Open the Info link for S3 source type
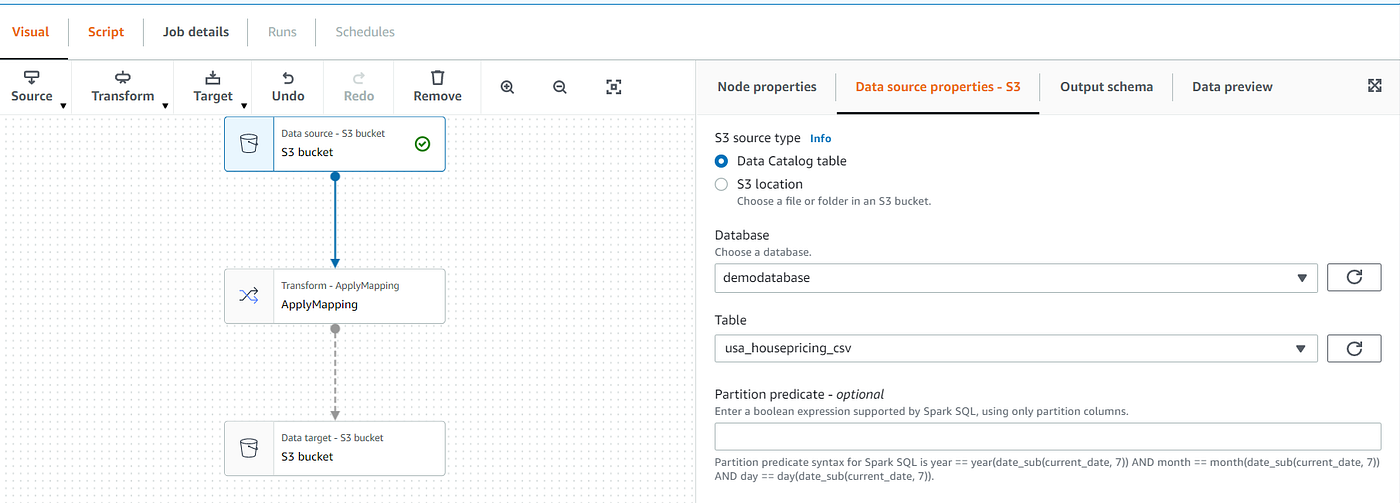The width and height of the screenshot is (1400, 503). tap(820, 138)
